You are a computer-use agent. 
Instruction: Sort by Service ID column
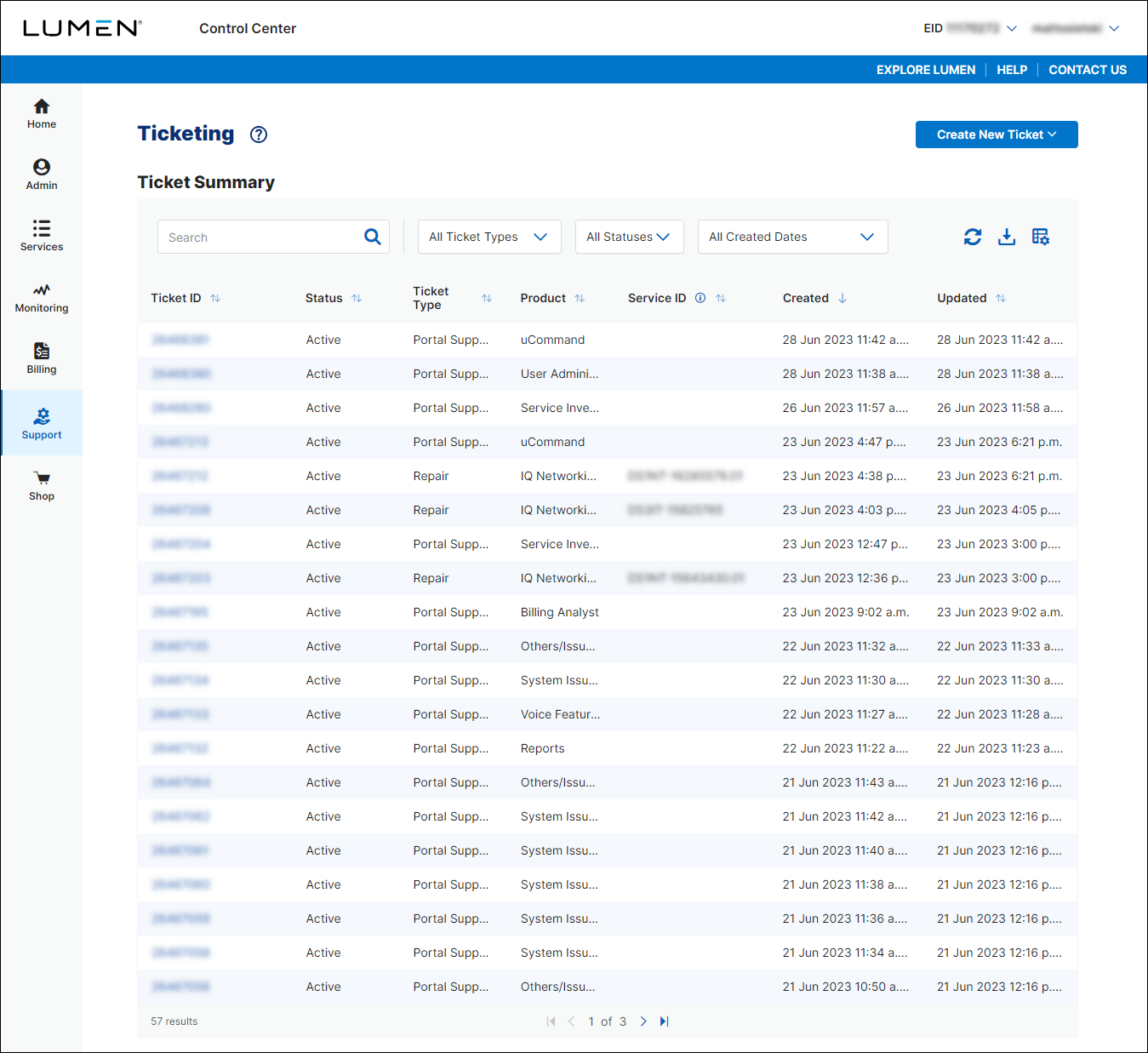721,298
